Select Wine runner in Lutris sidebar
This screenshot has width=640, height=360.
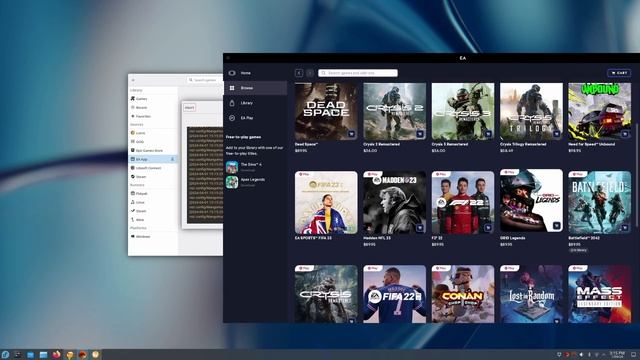pyautogui.click(x=153, y=220)
